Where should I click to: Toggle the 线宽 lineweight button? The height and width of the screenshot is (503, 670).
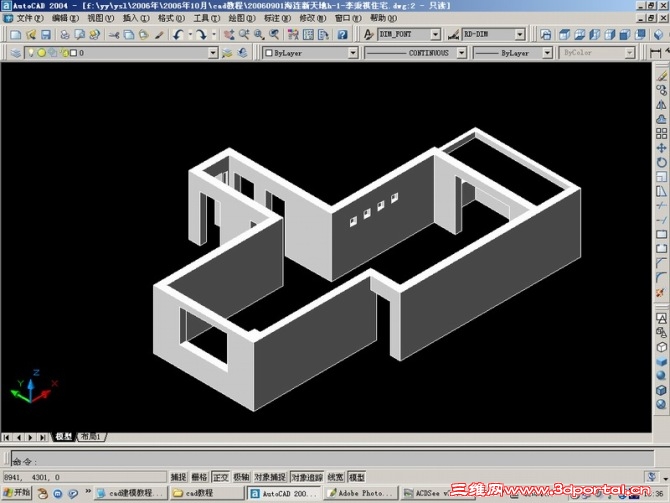click(x=335, y=477)
